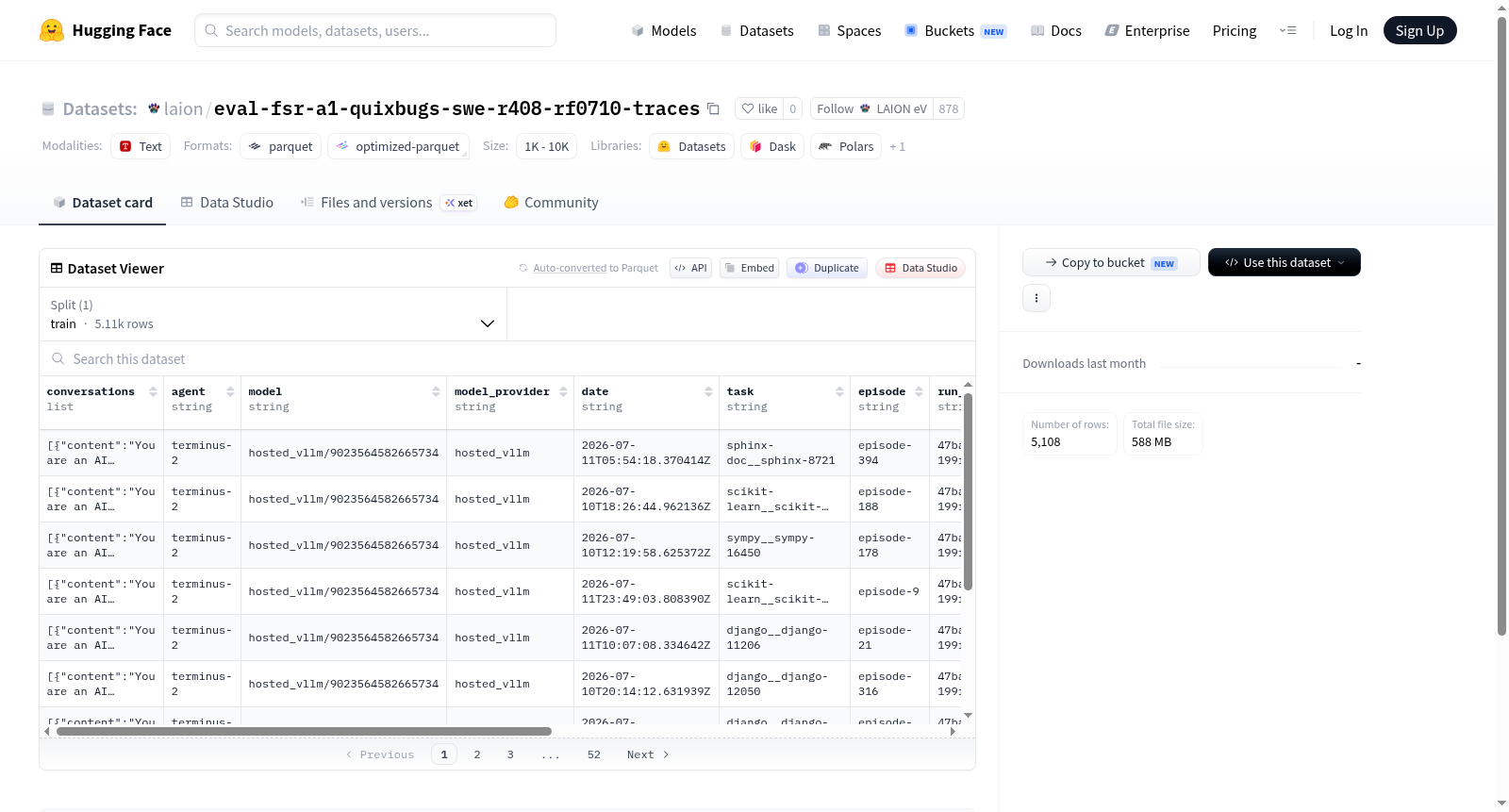Viewport: 1509px width, 812px height.
Task: Open Files and versions tab
Action: coord(388,203)
